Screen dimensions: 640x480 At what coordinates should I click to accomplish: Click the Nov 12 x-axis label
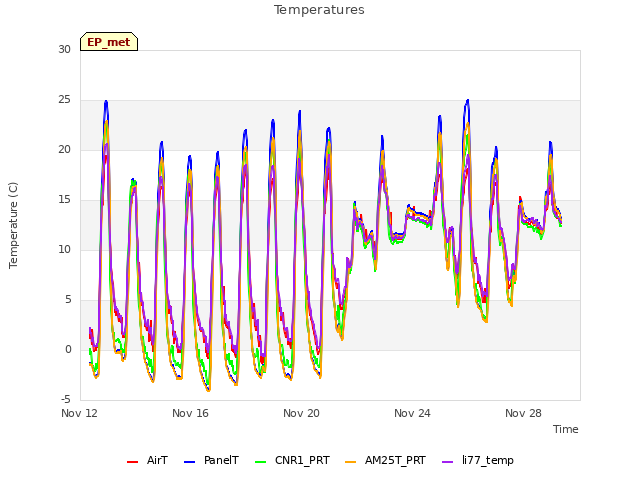point(79,413)
